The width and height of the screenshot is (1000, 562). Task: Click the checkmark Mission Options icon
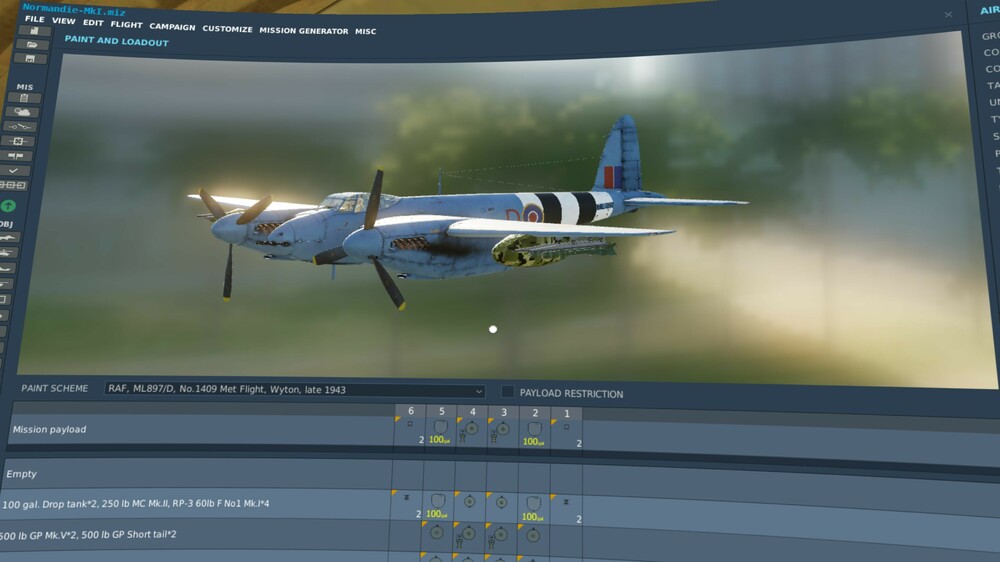pos(14,170)
